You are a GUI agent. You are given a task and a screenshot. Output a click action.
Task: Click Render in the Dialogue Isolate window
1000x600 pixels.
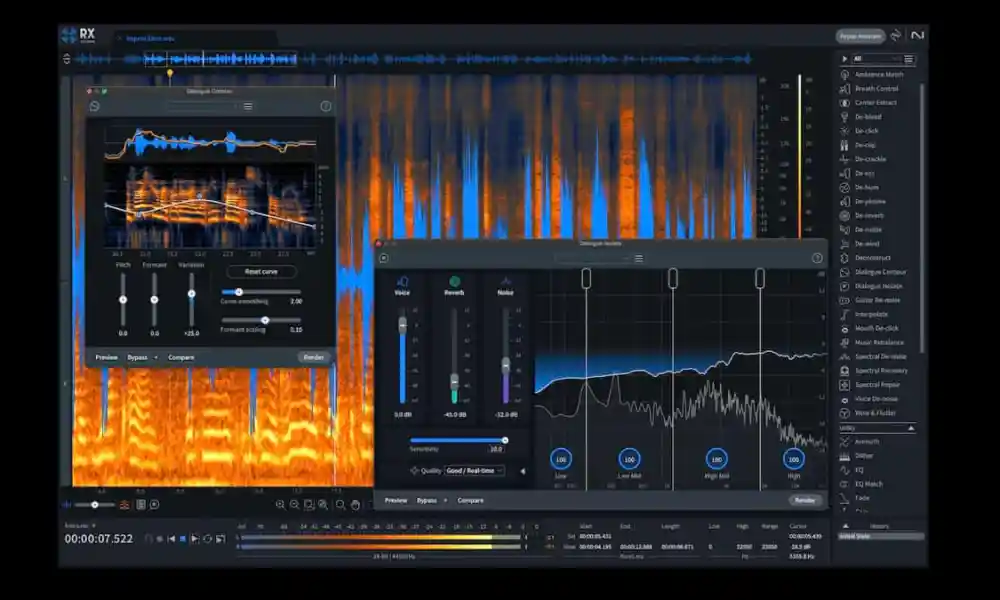click(x=805, y=500)
